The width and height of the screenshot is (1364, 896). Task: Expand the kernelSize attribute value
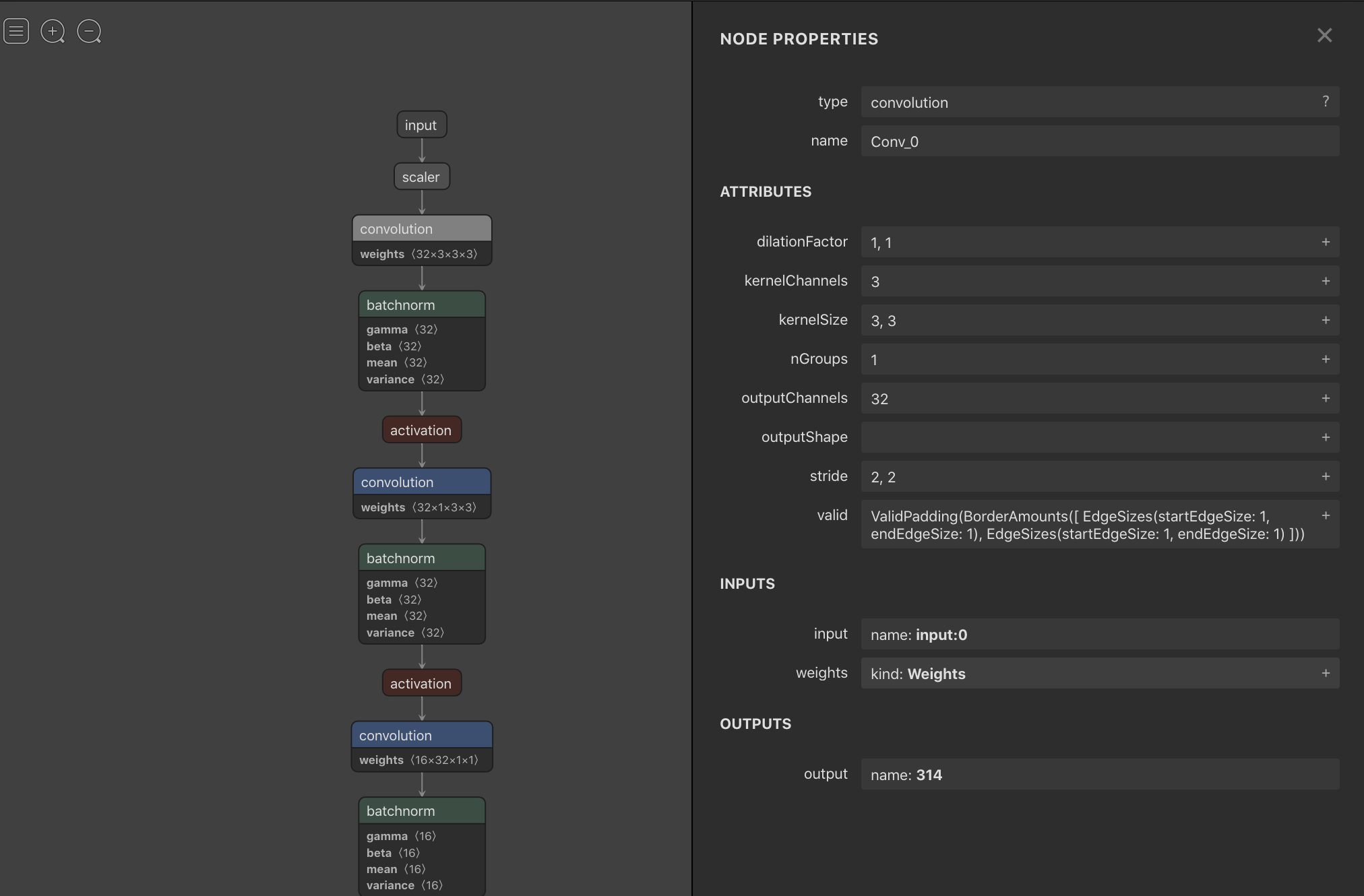[x=1325, y=320]
